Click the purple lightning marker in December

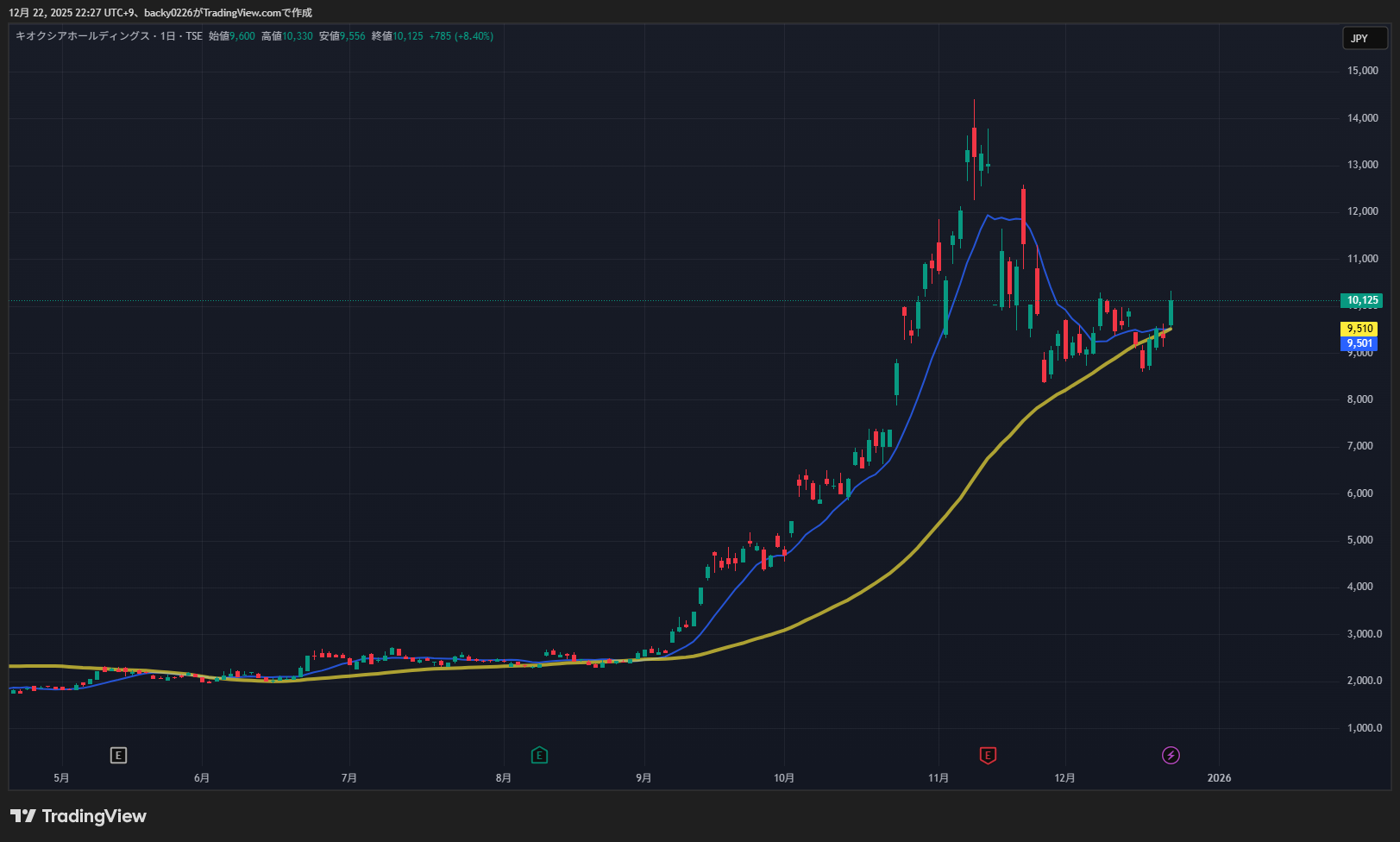click(x=1171, y=756)
